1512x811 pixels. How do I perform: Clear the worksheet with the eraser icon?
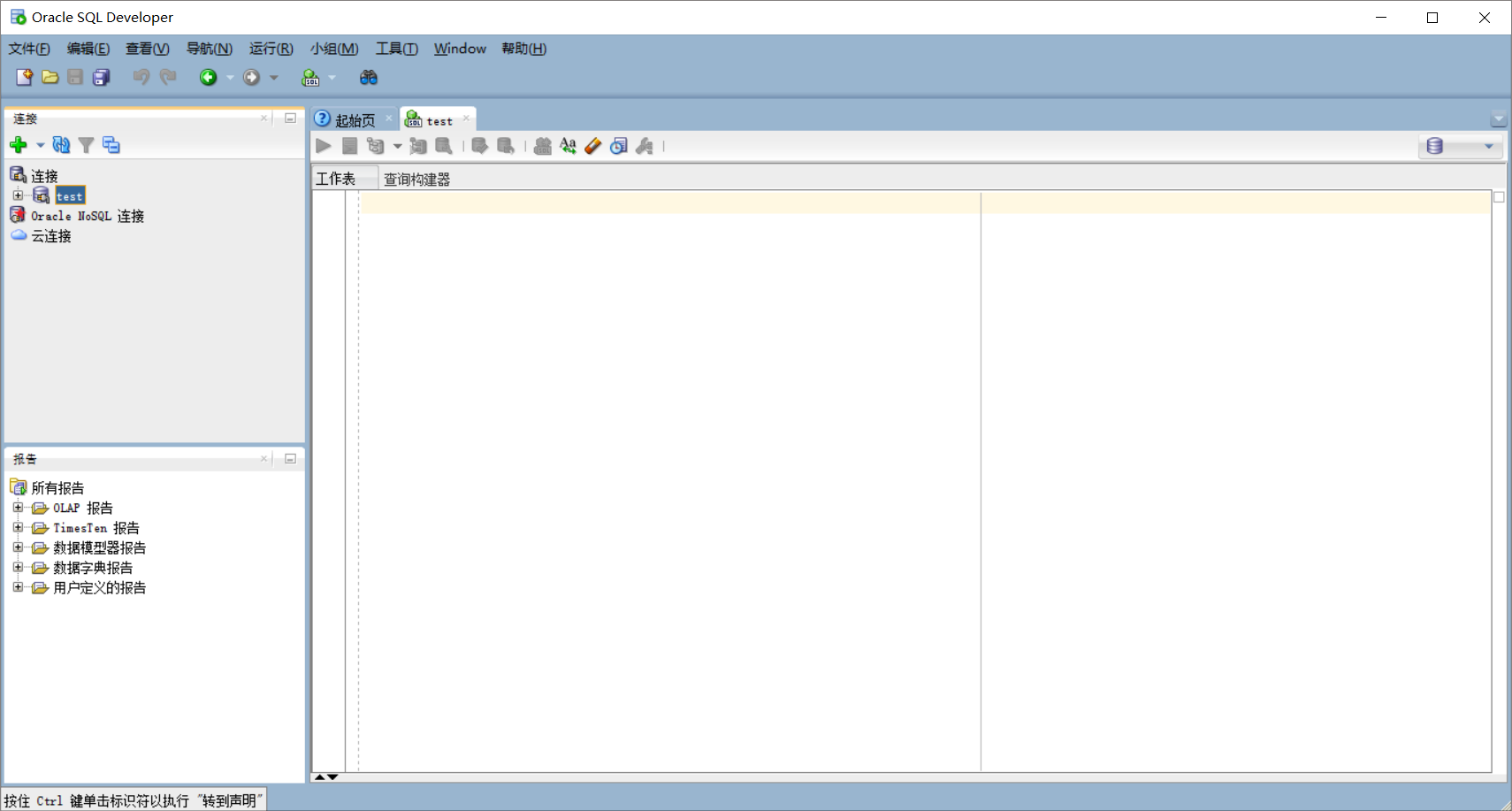(593, 146)
